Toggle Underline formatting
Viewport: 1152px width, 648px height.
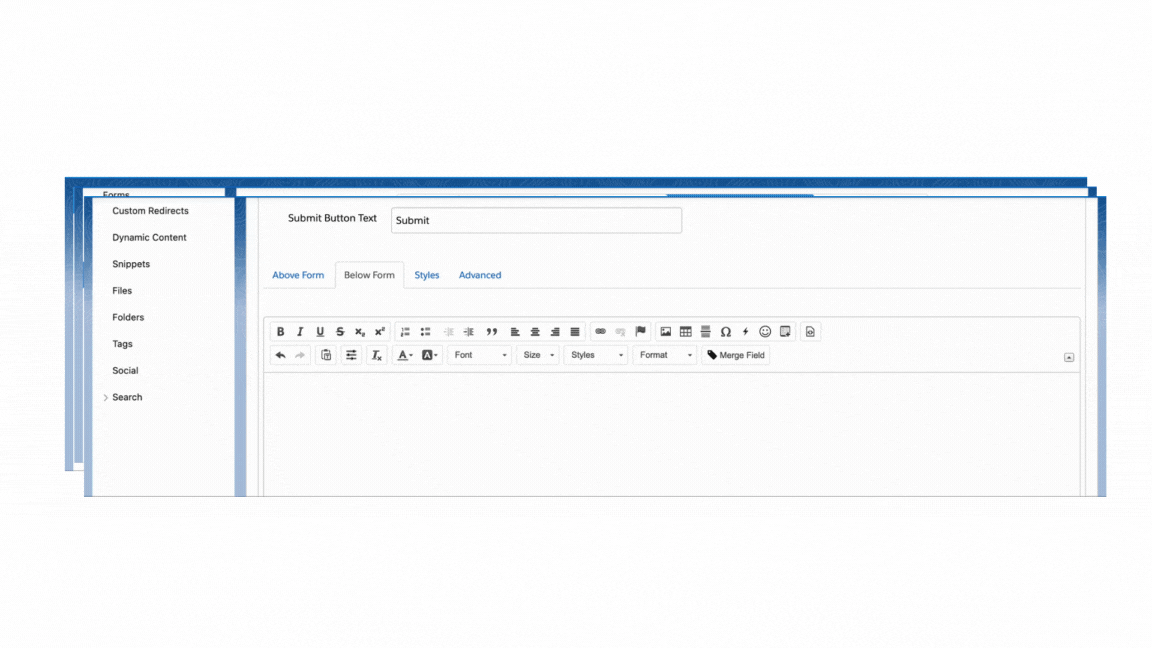coord(318,331)
